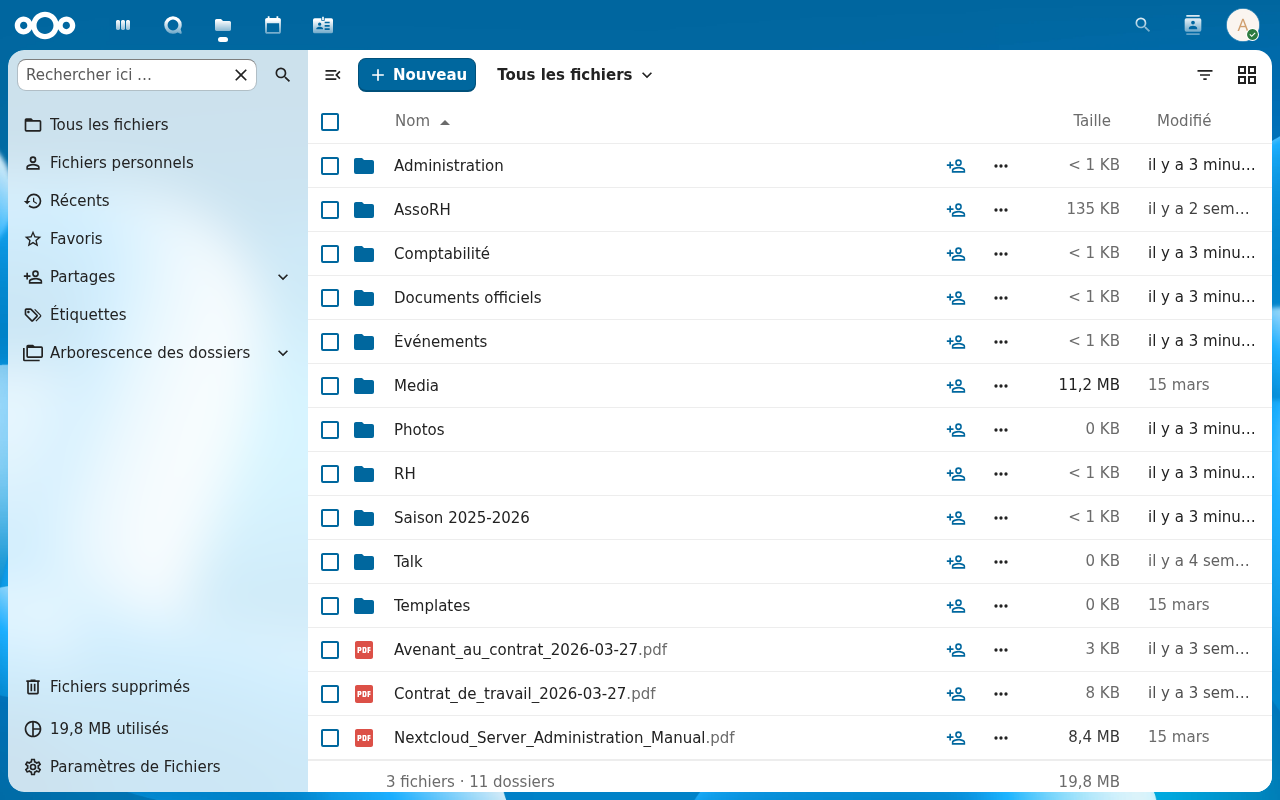The image size is (1280, 800).
Task: Clear the sidebar search field with the X
Action: tap(241, 75)
